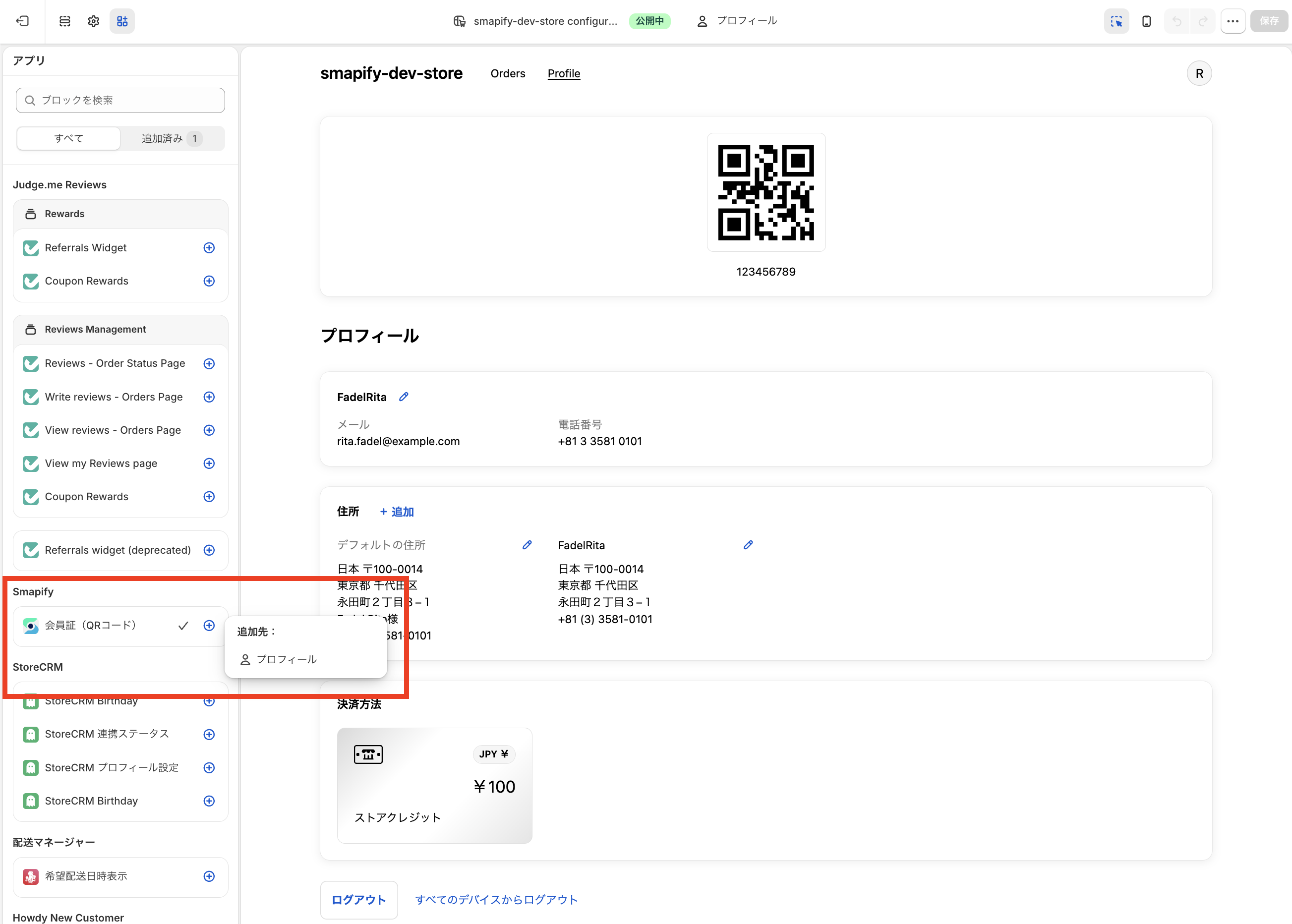Open the プロフィール page selector
Viewport: 1292px width, 924px height.
tap(737, 21)
